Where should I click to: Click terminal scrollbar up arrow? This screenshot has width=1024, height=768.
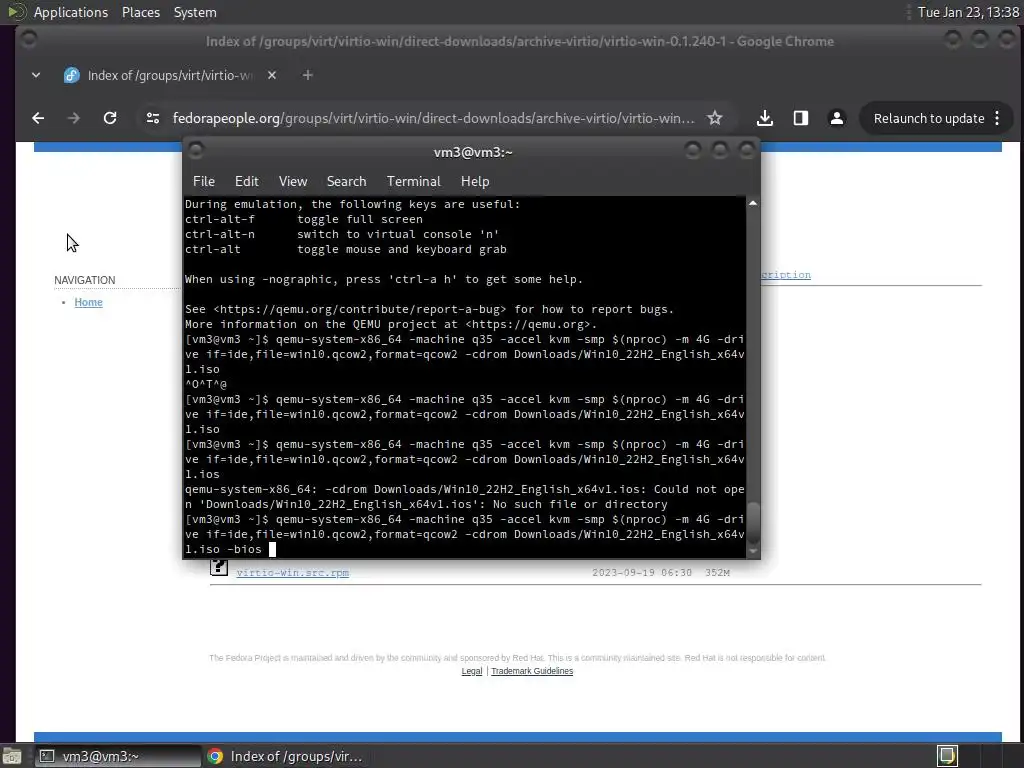[753, 204]
